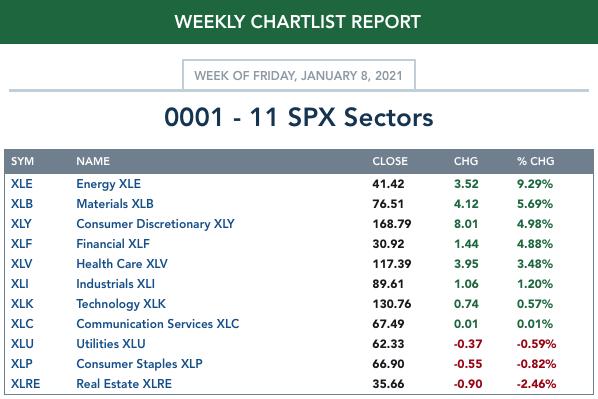Sort by the CHG column header
The height and width of the screenshot is (399, 598).
point(466,161)
